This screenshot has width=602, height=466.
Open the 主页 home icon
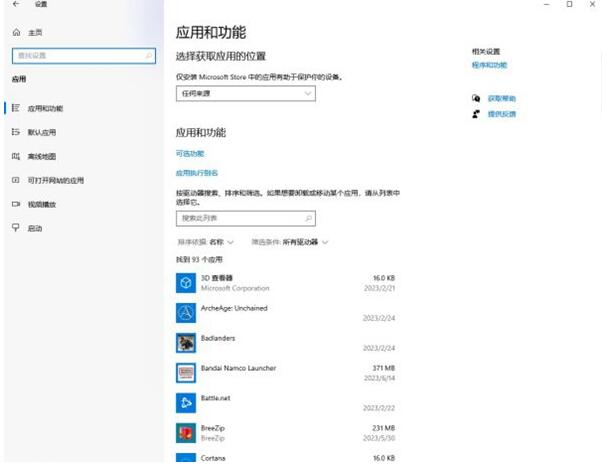pyautogui.click(x=16, y=33)
